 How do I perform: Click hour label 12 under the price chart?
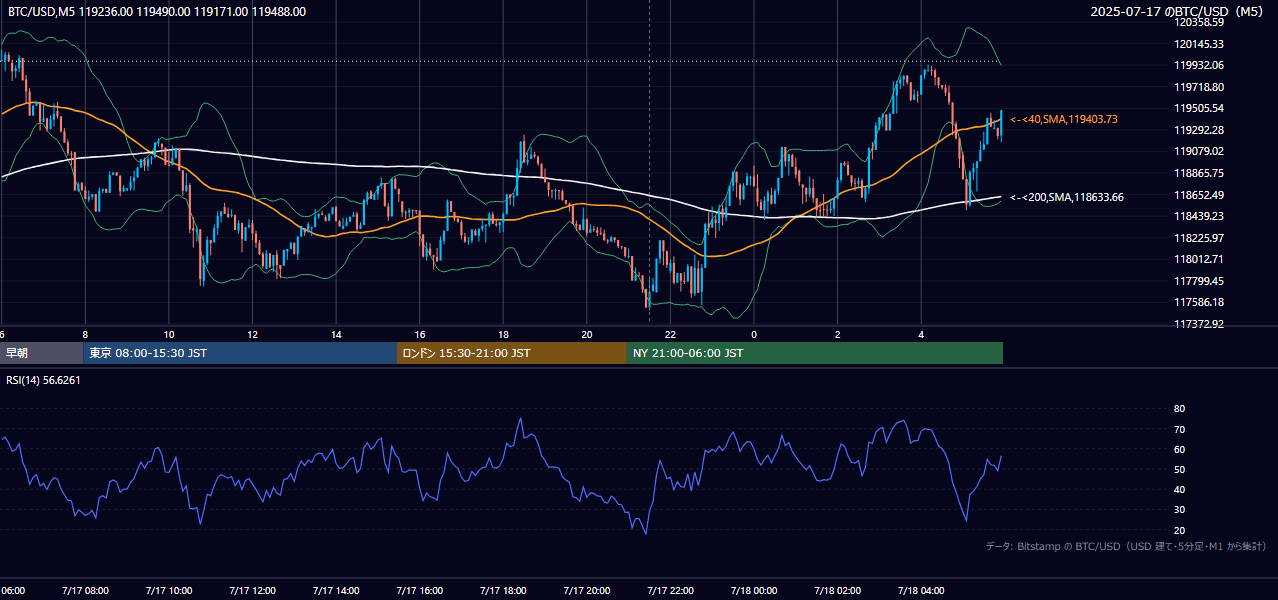[252, 334]
